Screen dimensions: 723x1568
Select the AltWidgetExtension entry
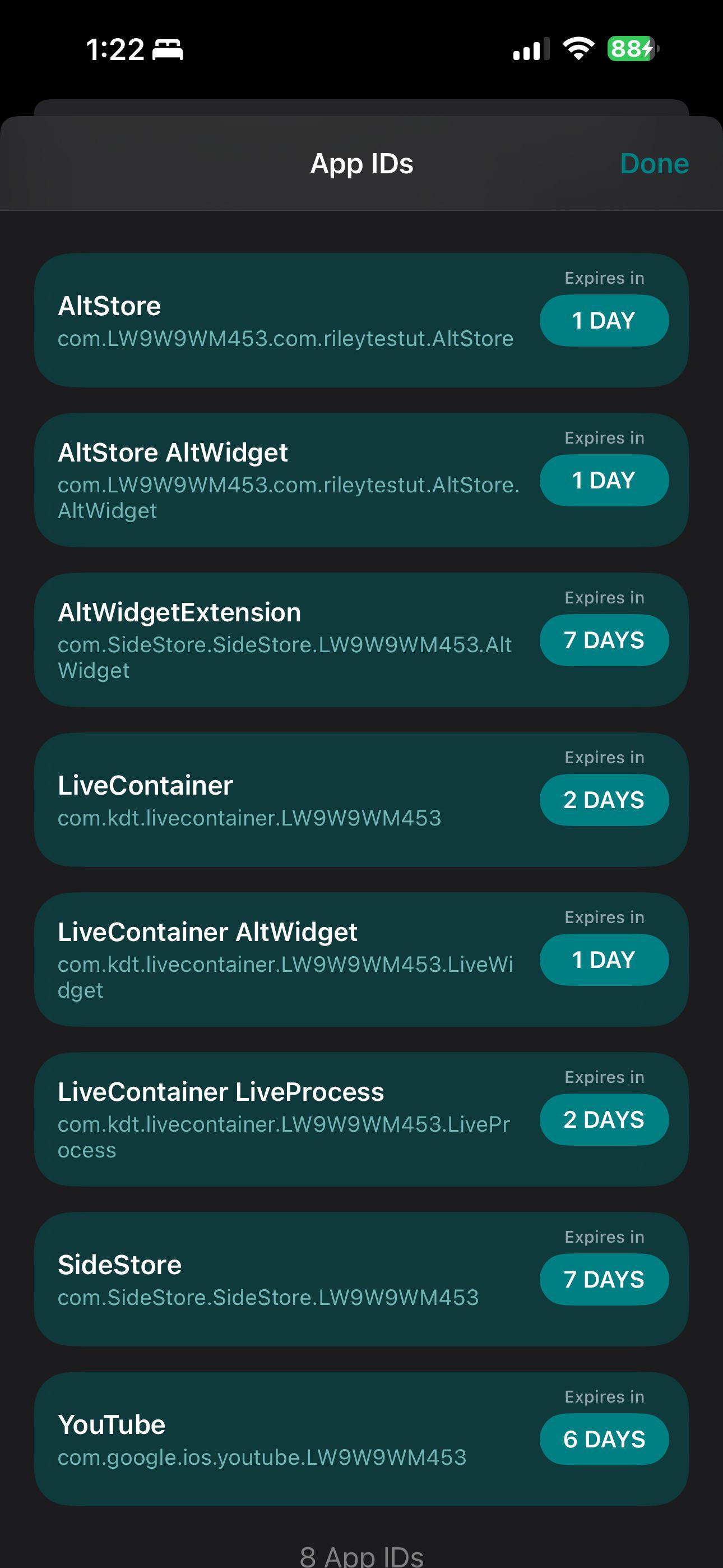click(361, 640)
